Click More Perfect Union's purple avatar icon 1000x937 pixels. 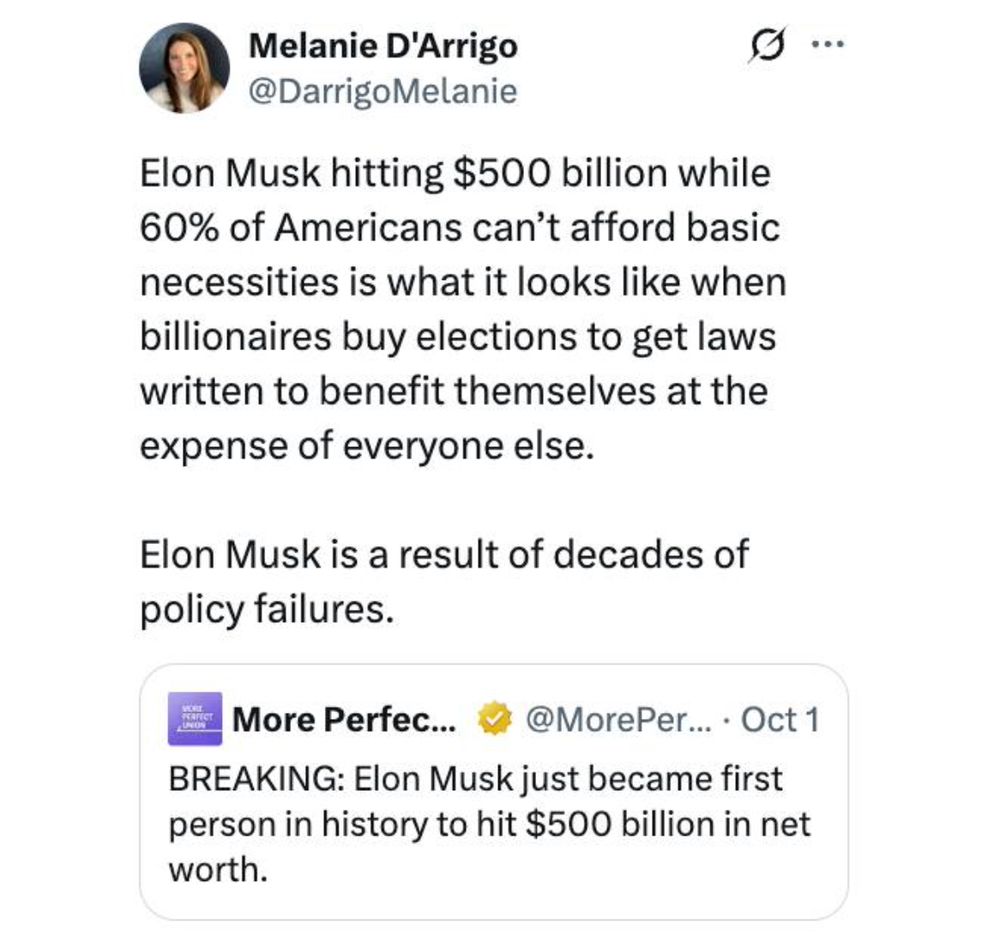(x=194, y=720)
